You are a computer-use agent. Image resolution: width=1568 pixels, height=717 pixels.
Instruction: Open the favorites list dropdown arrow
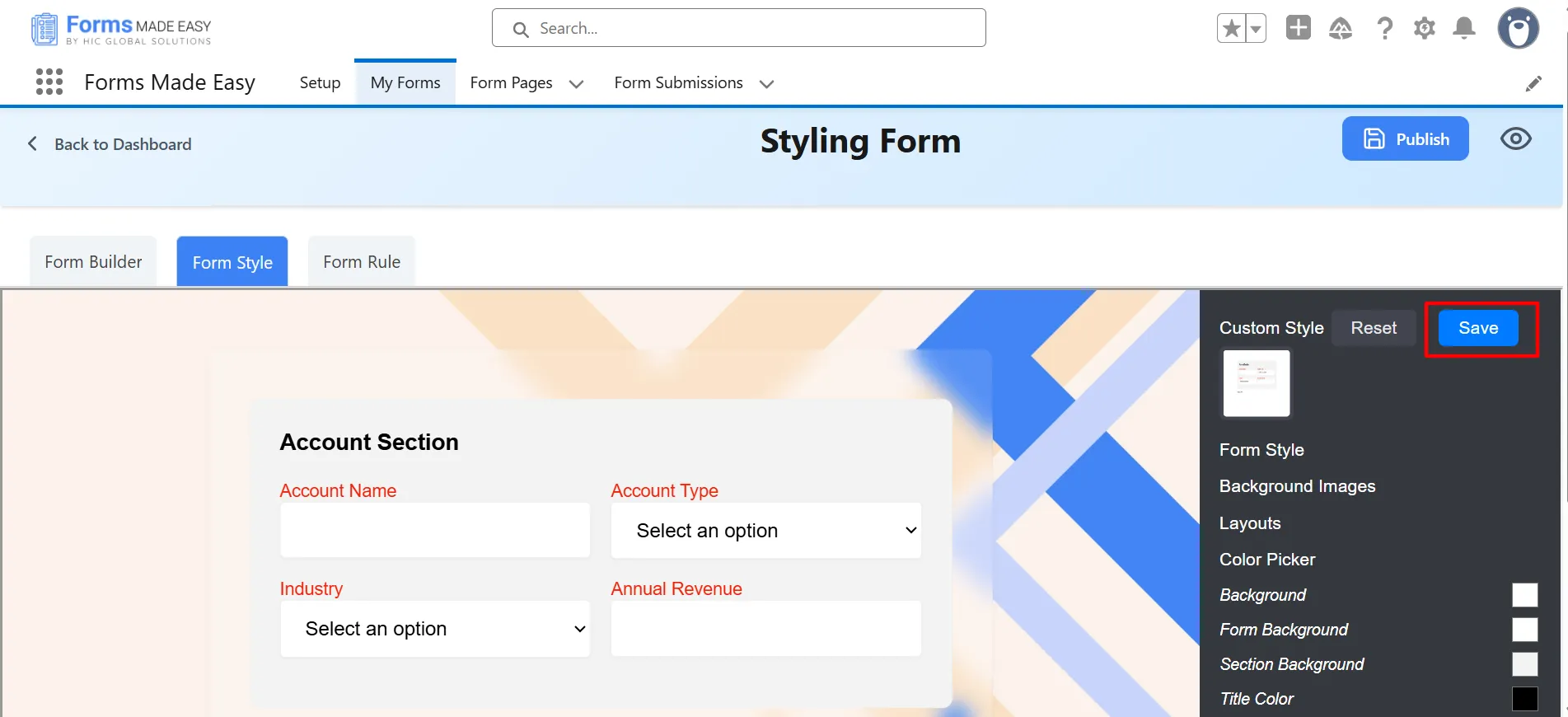tap(1255, 29)
